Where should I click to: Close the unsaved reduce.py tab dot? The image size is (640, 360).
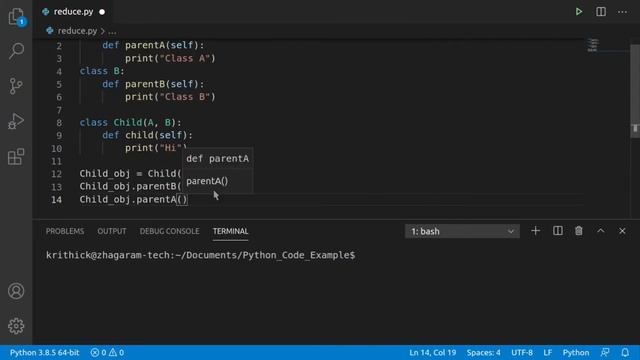[102, 12]
